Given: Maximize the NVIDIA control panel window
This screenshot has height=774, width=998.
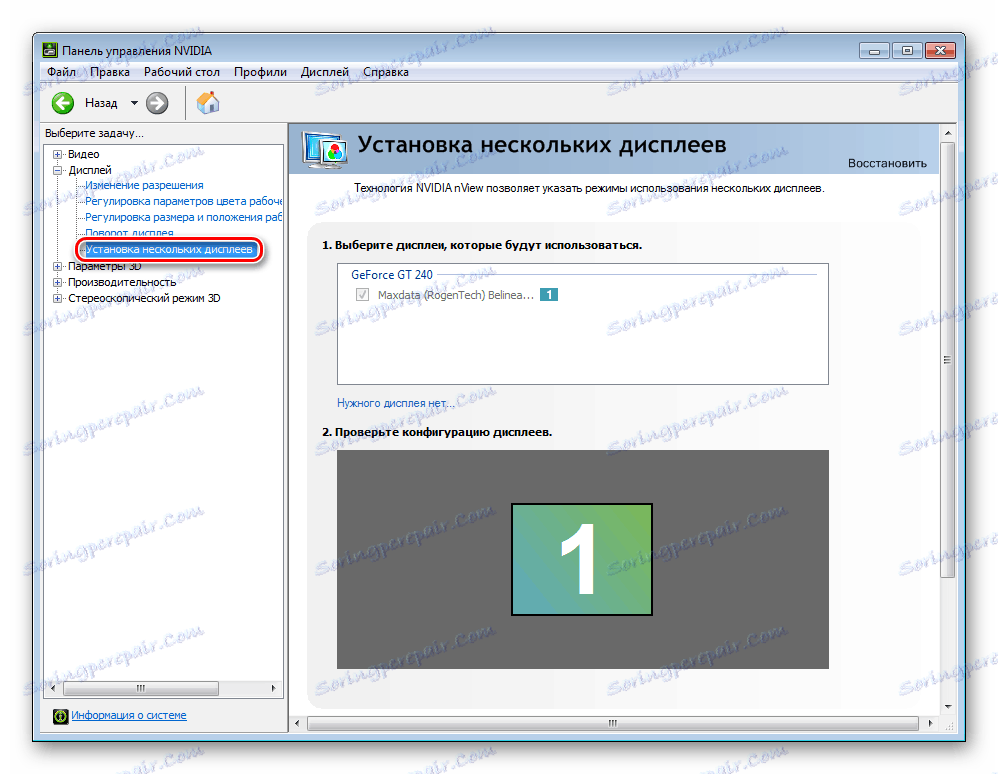Looking at the screenshot, I should pos(907,50).
